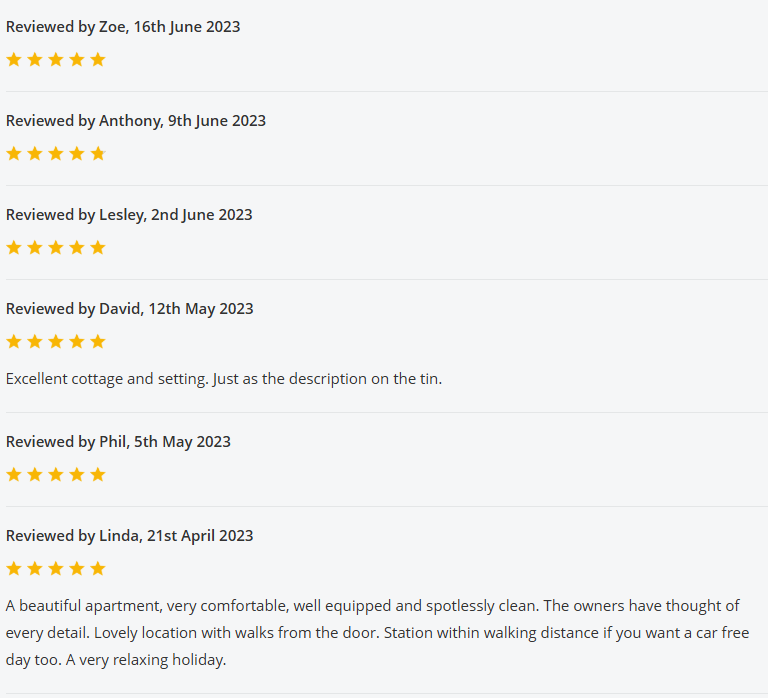
Task: Click the fifth star in Linda's rating
Action: 98,569
